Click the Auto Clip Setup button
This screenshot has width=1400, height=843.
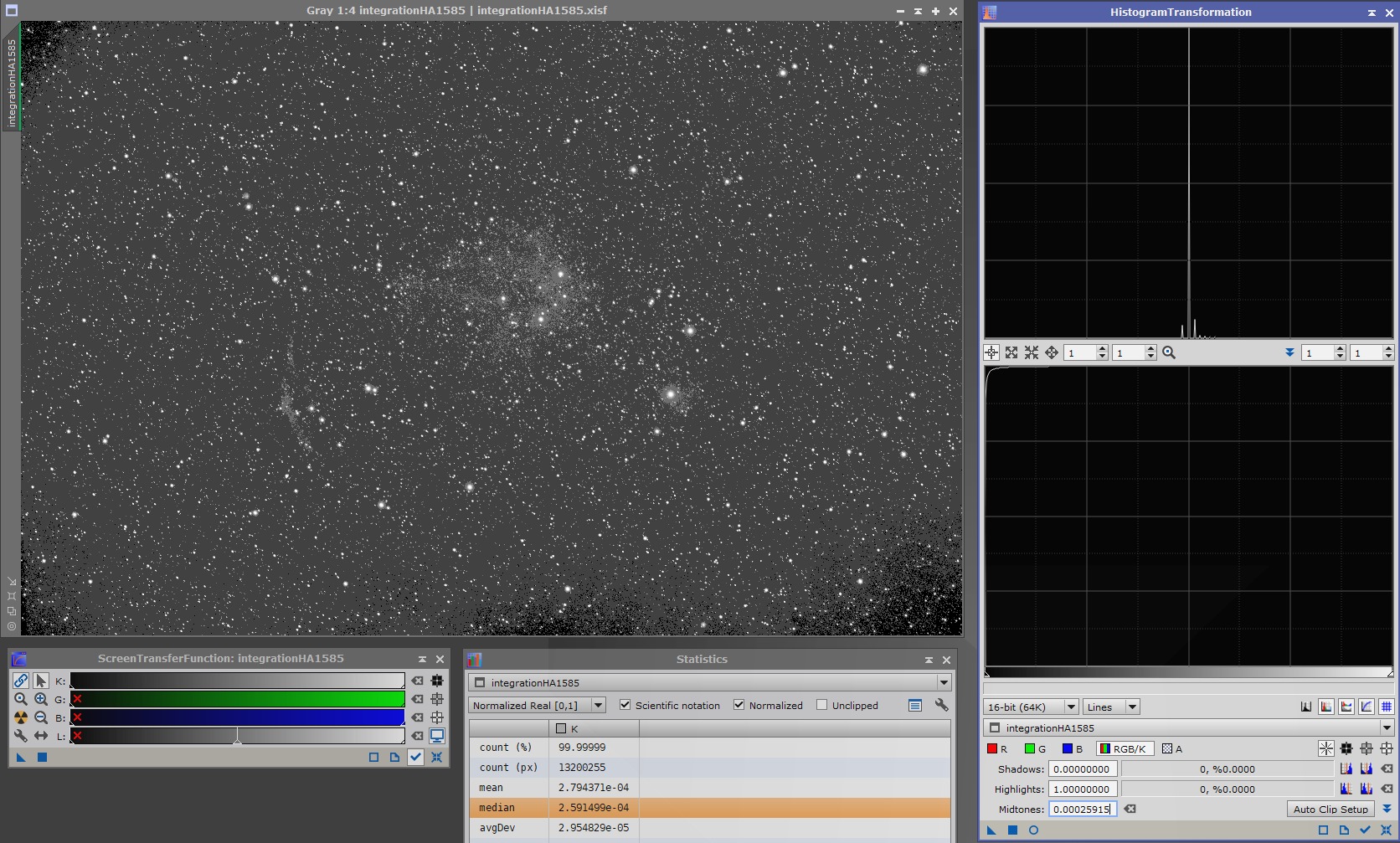click(x=1331, y=809)
